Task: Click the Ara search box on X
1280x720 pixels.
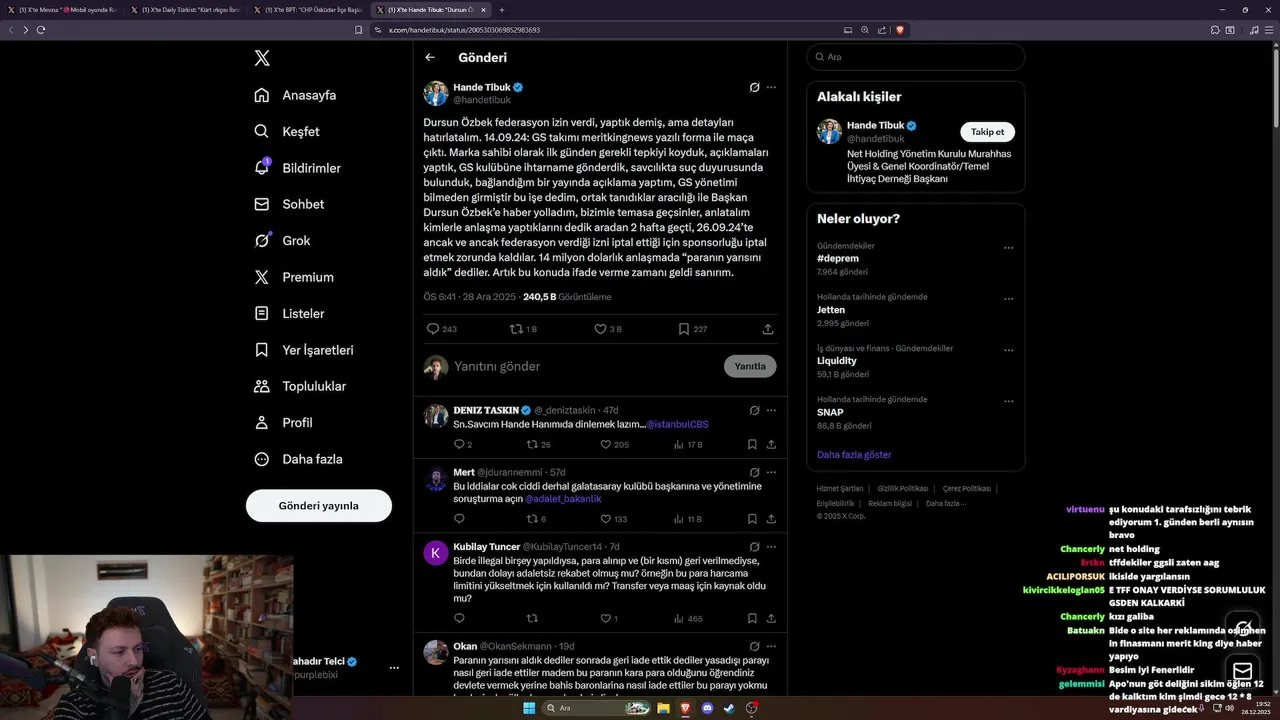Action: (916, 57)
